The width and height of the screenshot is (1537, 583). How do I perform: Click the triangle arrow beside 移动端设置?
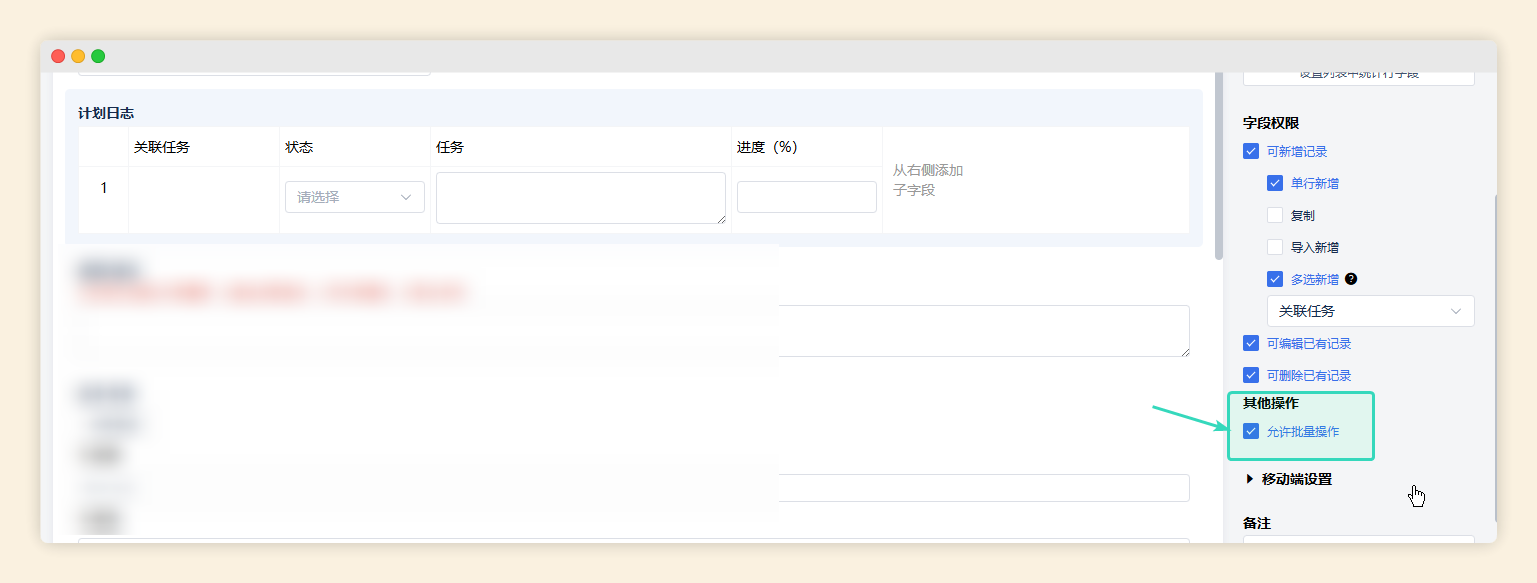[1250, 479]
